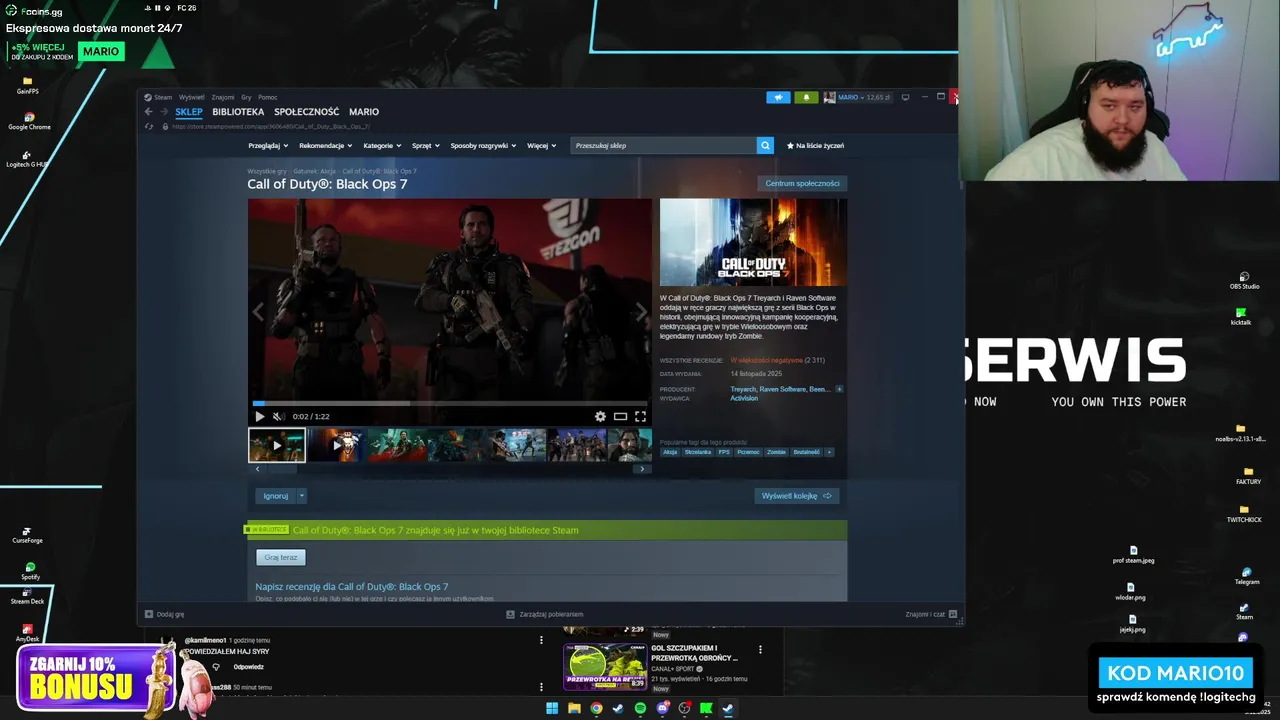Open Znajomi i czat panel
This screenshot has width=1280, height=720.
tap(931, 614)
